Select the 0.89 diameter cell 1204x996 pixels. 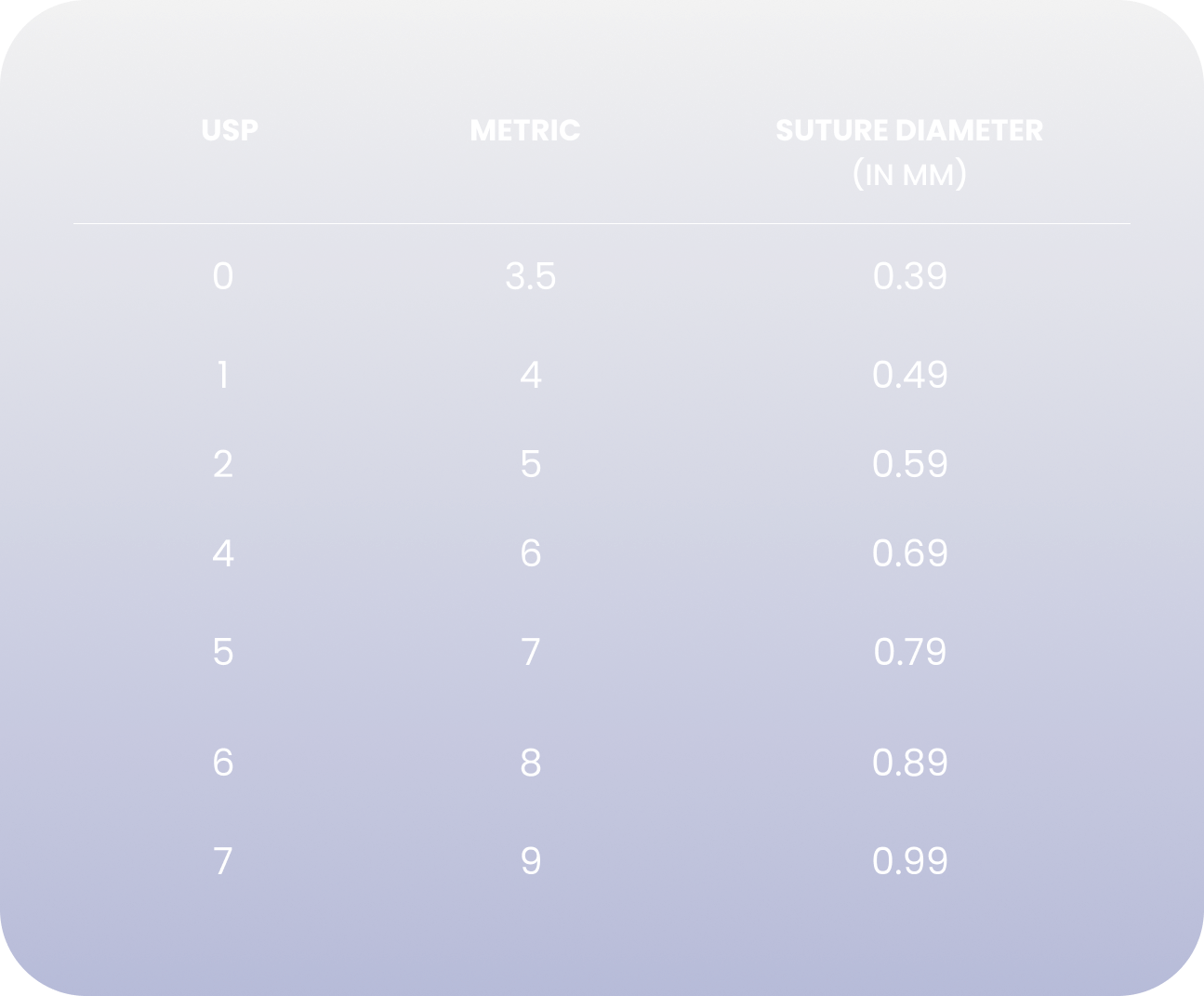pos(909,763)
